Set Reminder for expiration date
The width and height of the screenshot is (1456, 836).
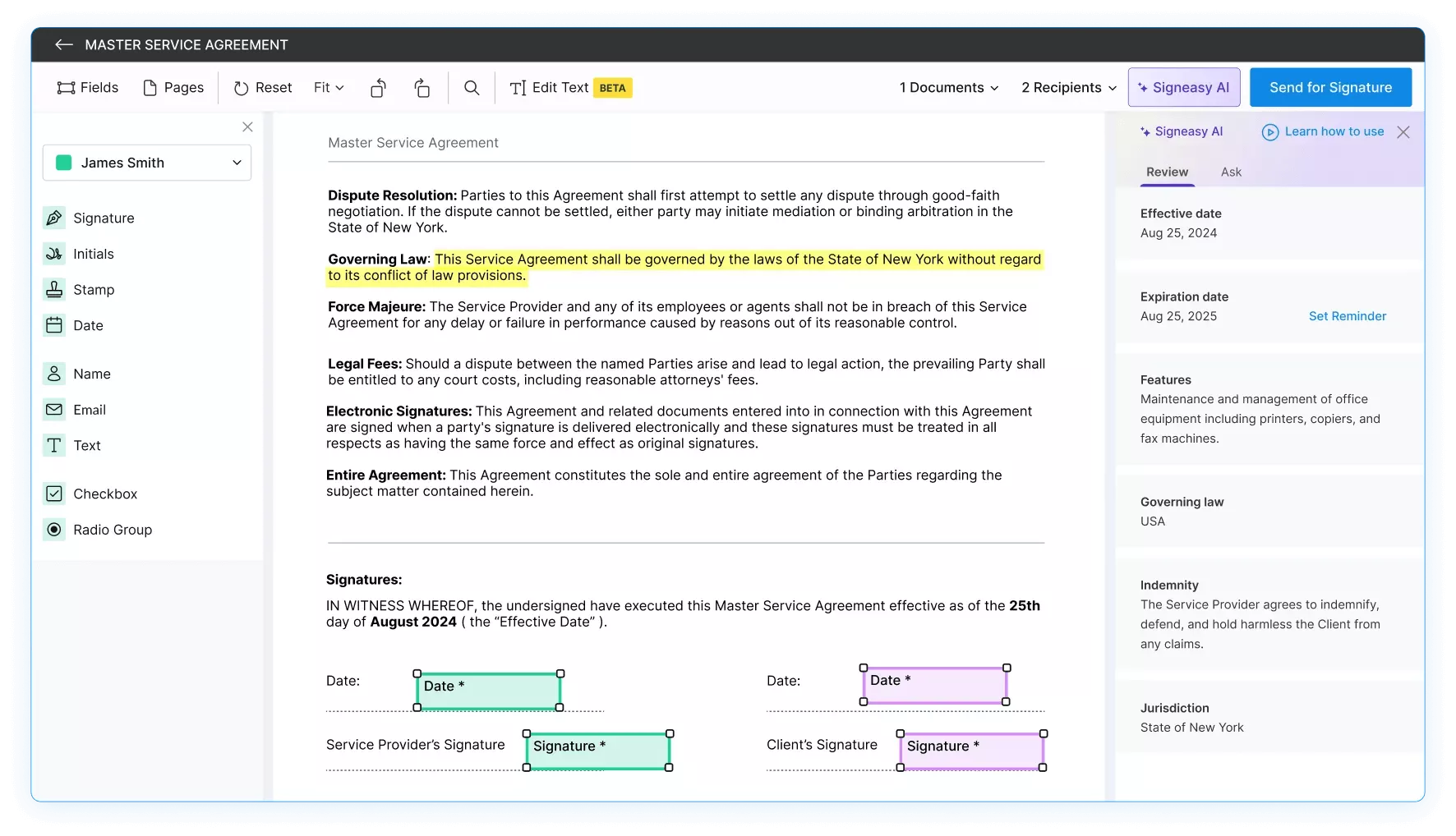click(1347, 315)
